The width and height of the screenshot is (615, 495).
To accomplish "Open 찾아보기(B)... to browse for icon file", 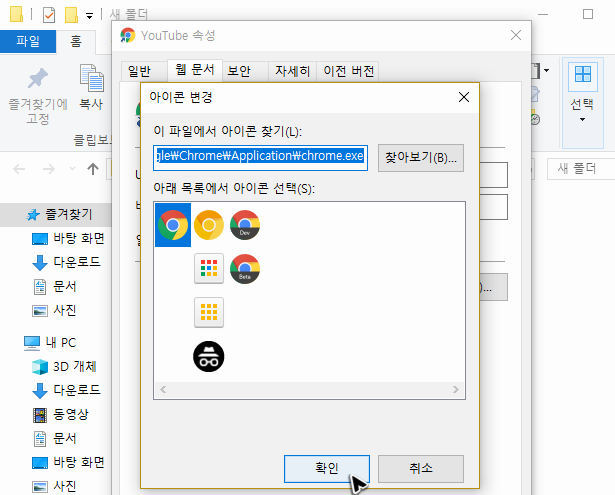I will [421, 158].
